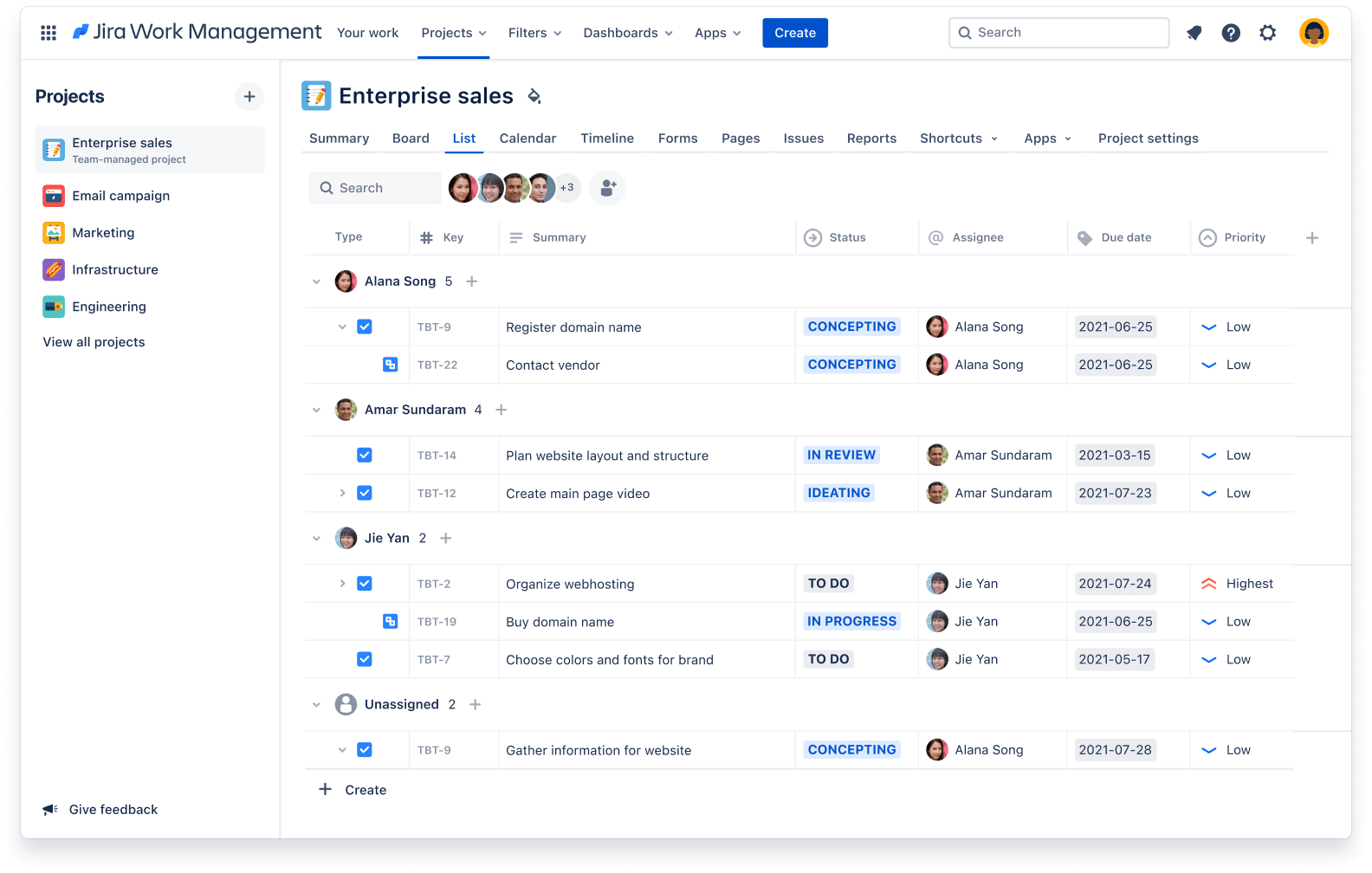Open settings gear icon

1267,33
